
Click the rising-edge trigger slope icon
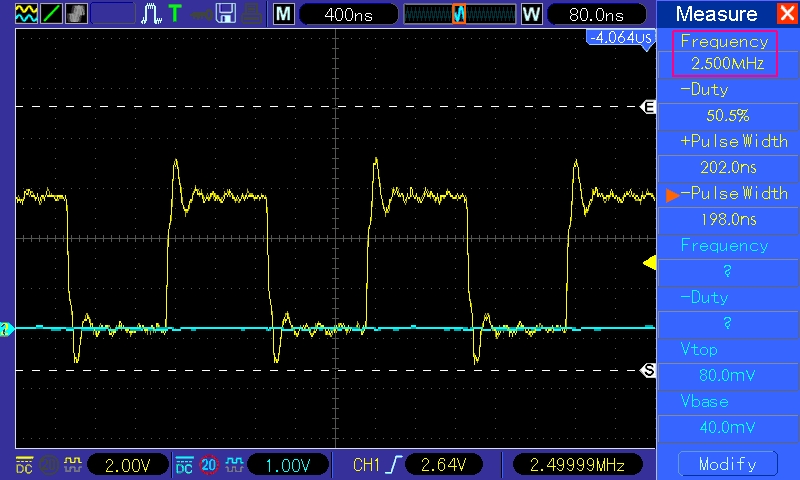coord(394,465)
